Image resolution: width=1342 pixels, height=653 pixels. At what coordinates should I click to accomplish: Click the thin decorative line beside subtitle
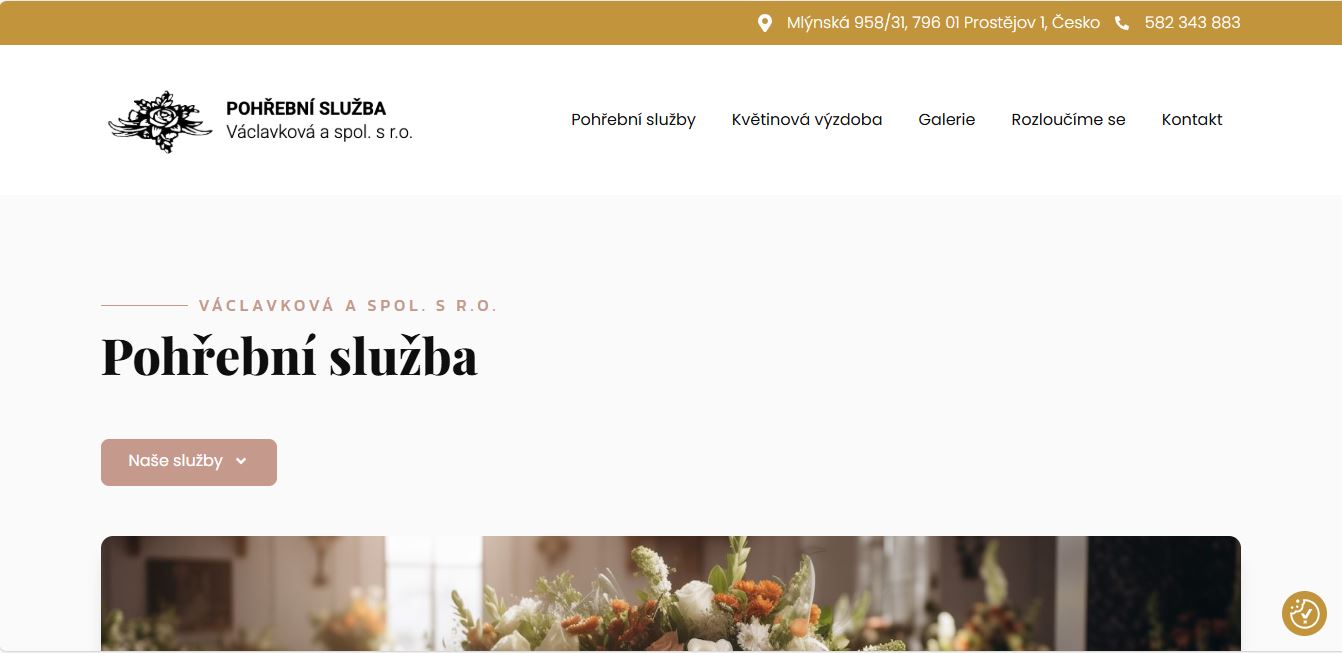click(144, 305)
